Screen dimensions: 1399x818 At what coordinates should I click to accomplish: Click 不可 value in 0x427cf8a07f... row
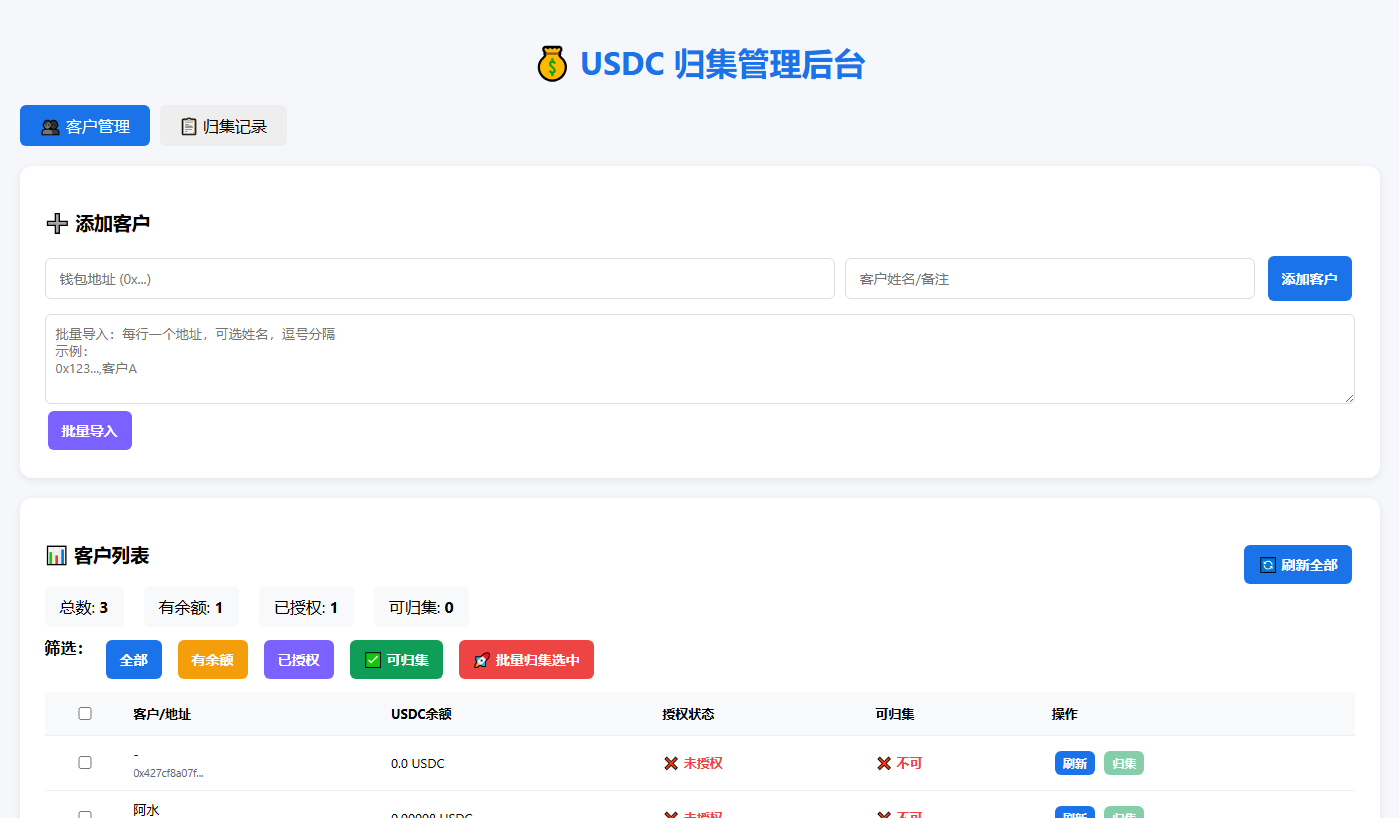click(x=899, y=763)
